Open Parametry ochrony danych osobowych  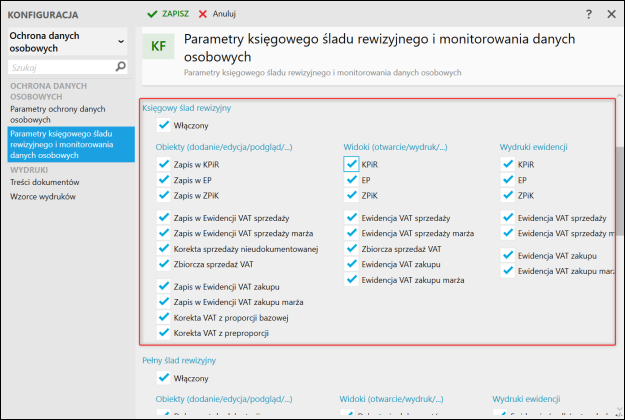point(57,113)
